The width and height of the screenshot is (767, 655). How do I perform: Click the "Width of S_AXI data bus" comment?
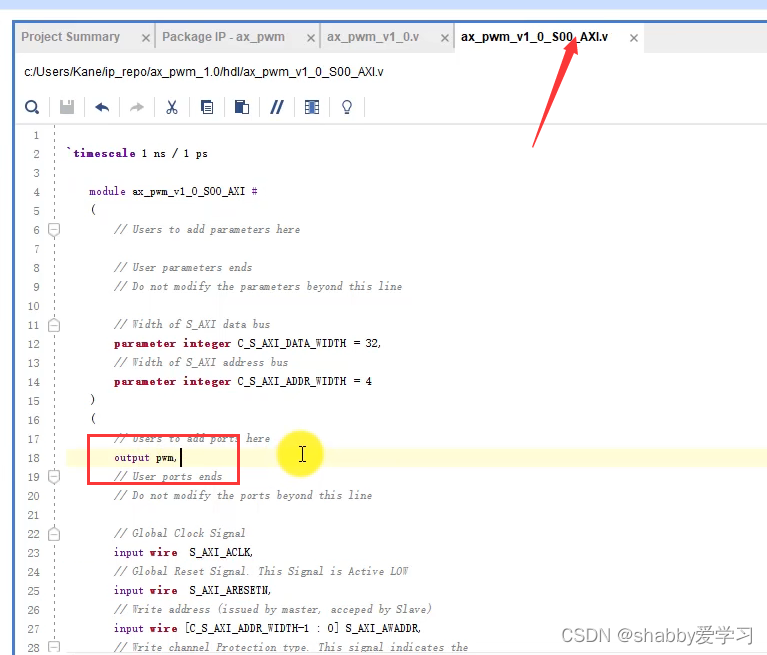point(192,324)
